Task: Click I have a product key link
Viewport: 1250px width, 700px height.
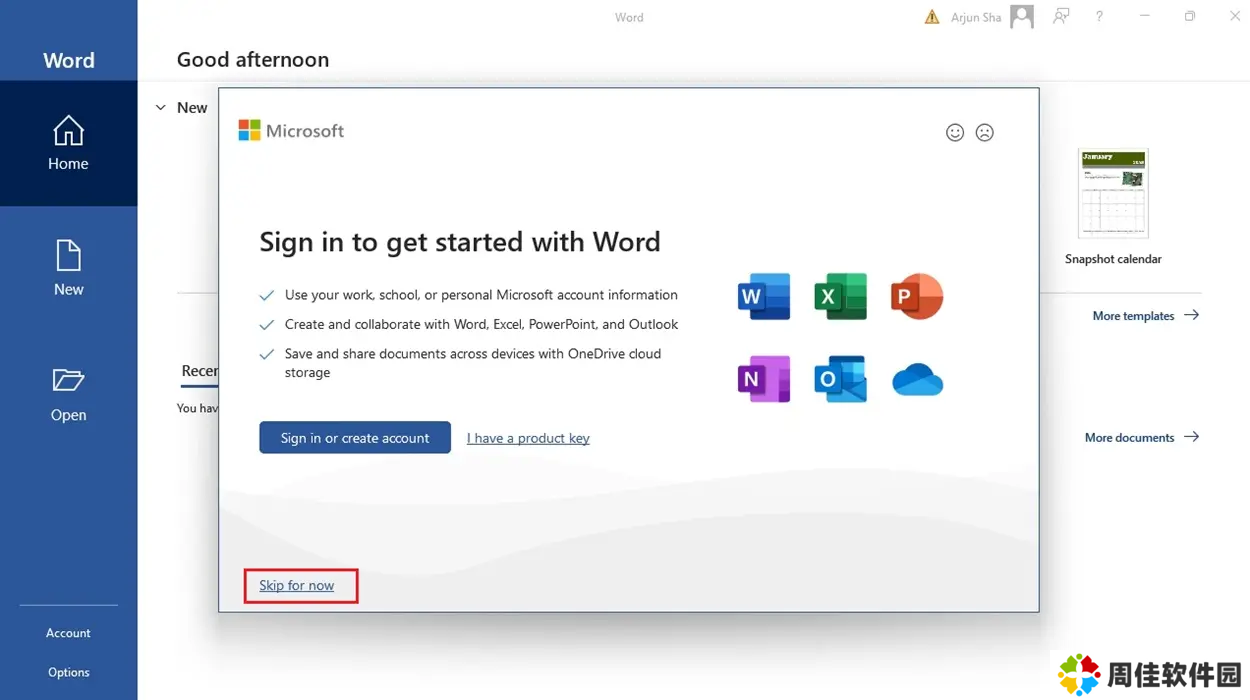Action: pyautogui.click(x=528, y=438)
